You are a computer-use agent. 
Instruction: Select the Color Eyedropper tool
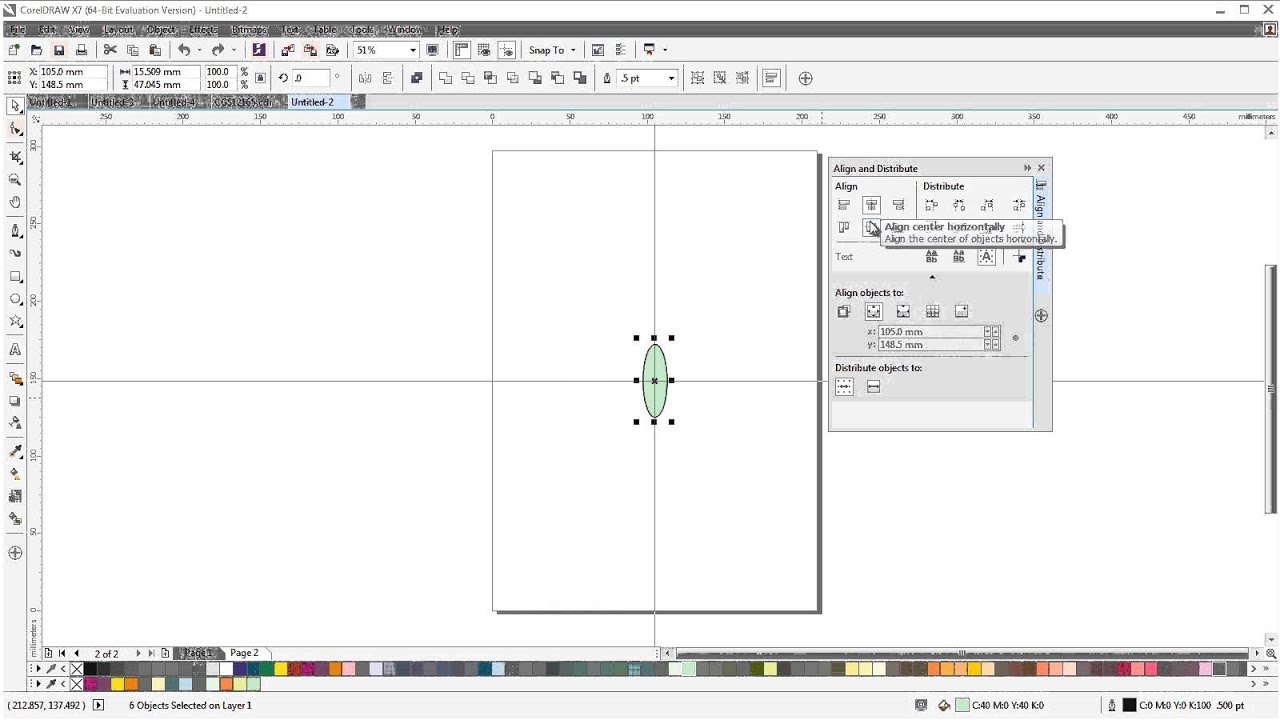pyautogui.click(x=15, y=450)
